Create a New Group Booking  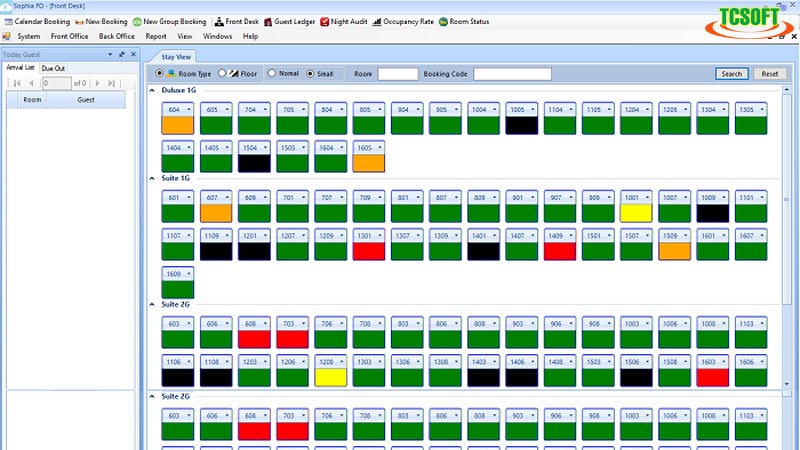(169, 21)
